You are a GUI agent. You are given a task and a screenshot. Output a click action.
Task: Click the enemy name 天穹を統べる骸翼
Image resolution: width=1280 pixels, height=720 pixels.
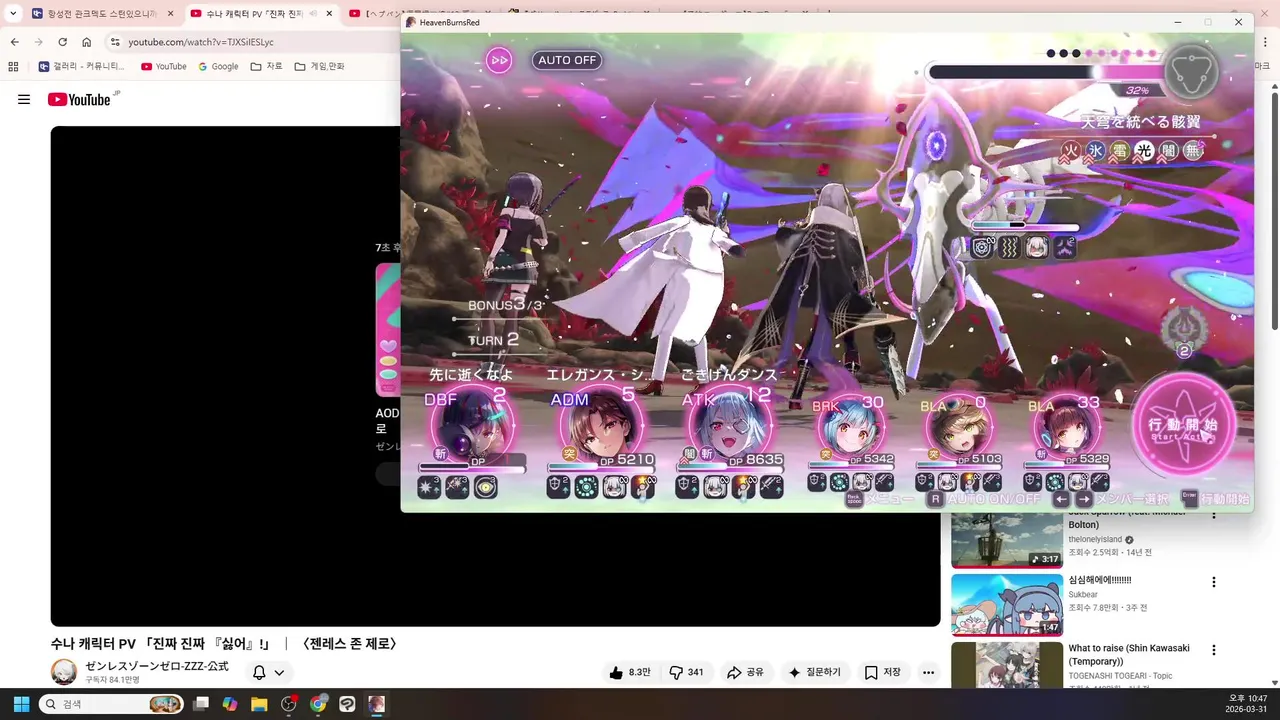(x=1140, y=122)
